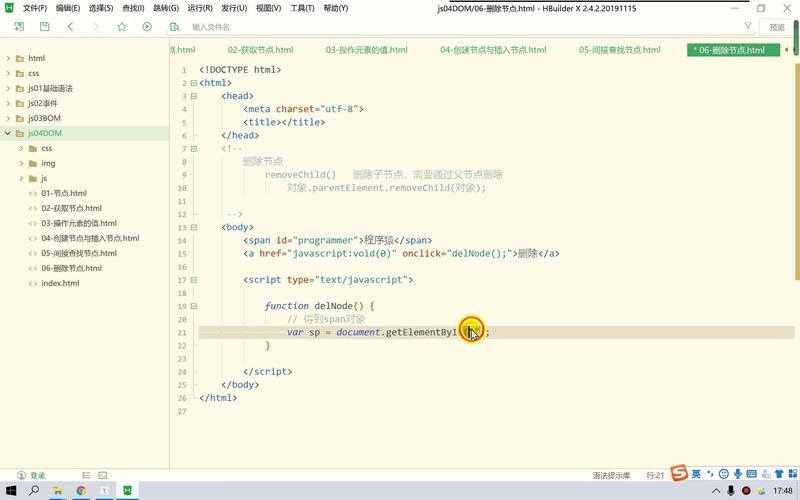800x500 pixels.
Task: Collapse the js04DOM folder
Action: click(x=8, y=133)
